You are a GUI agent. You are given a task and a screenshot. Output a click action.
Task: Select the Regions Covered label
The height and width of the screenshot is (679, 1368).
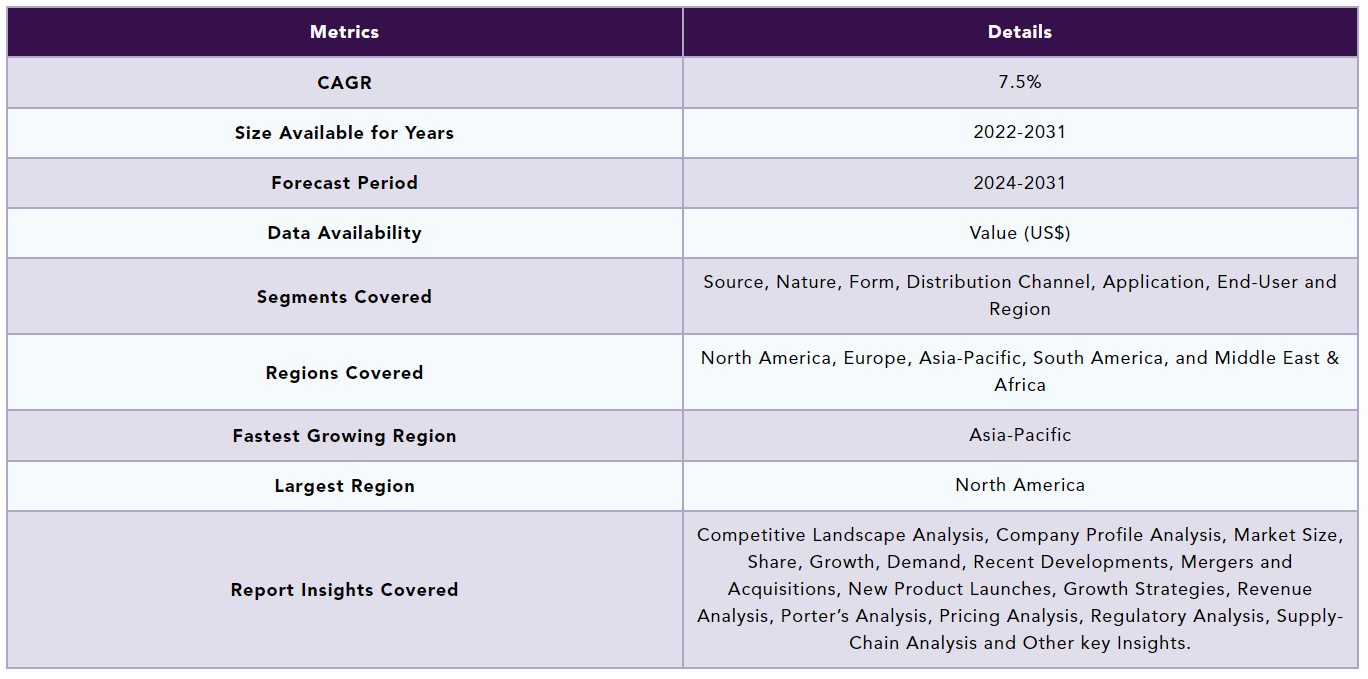(344, 373)
